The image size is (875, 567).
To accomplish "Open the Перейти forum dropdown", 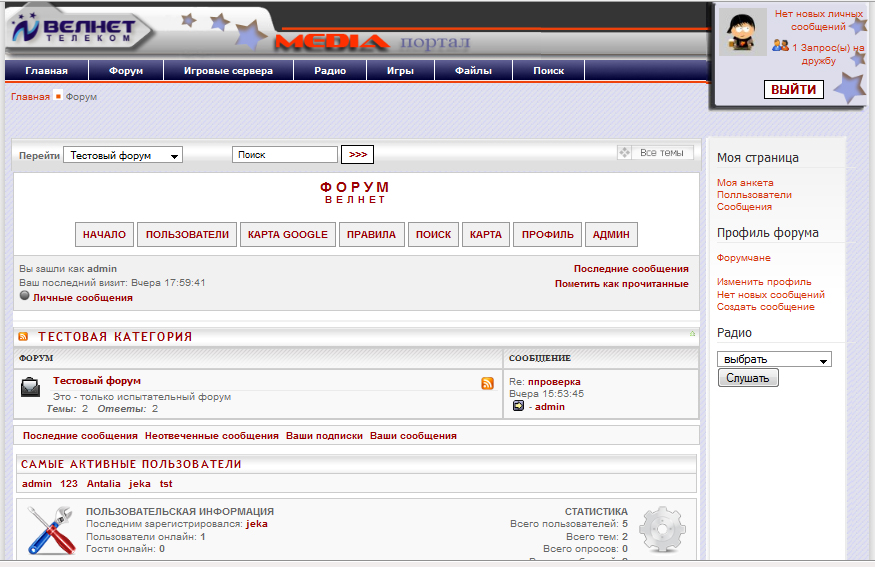I will 123,155.
